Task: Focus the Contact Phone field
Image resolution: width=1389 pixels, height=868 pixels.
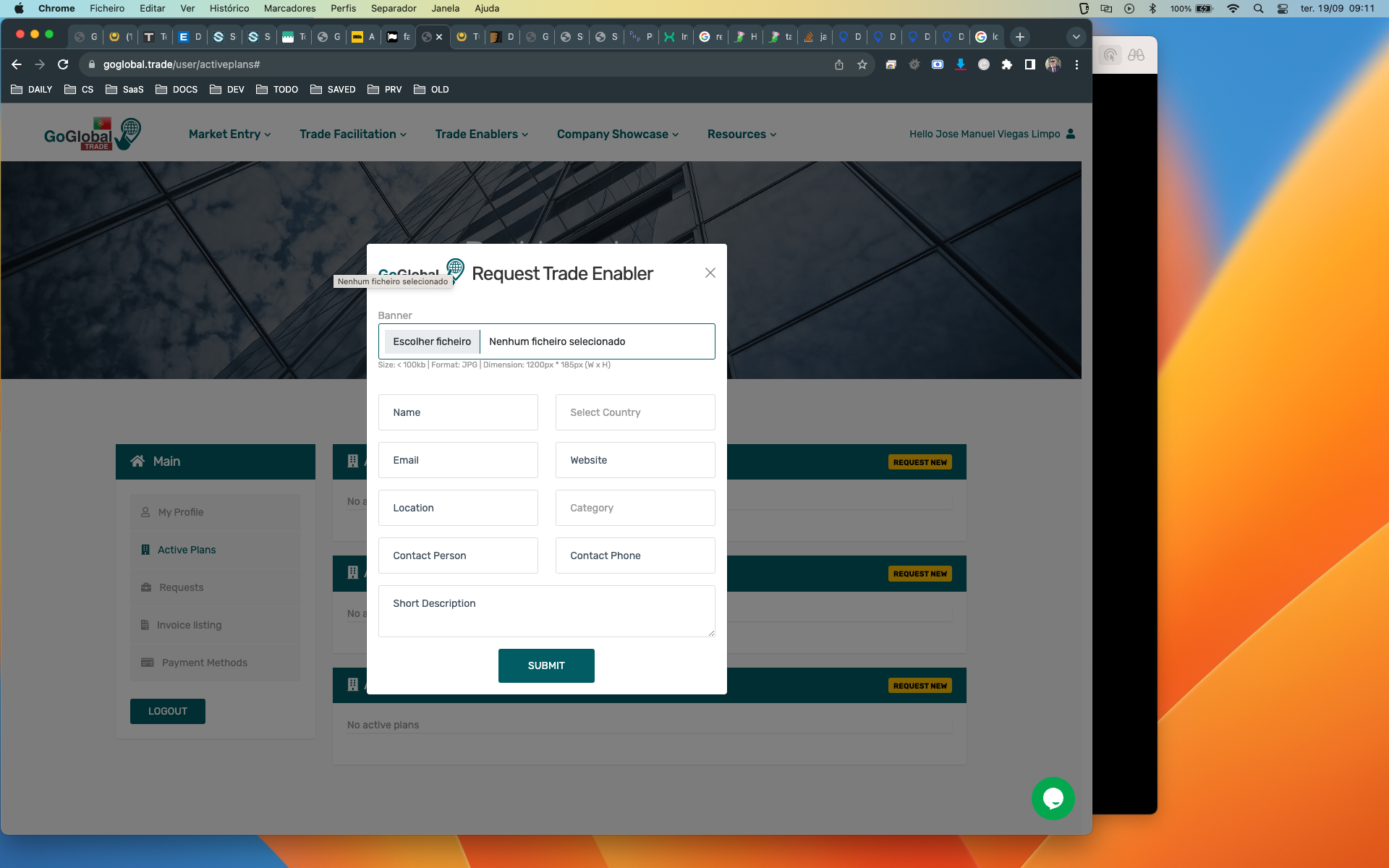Action: (x=634, y=556)
